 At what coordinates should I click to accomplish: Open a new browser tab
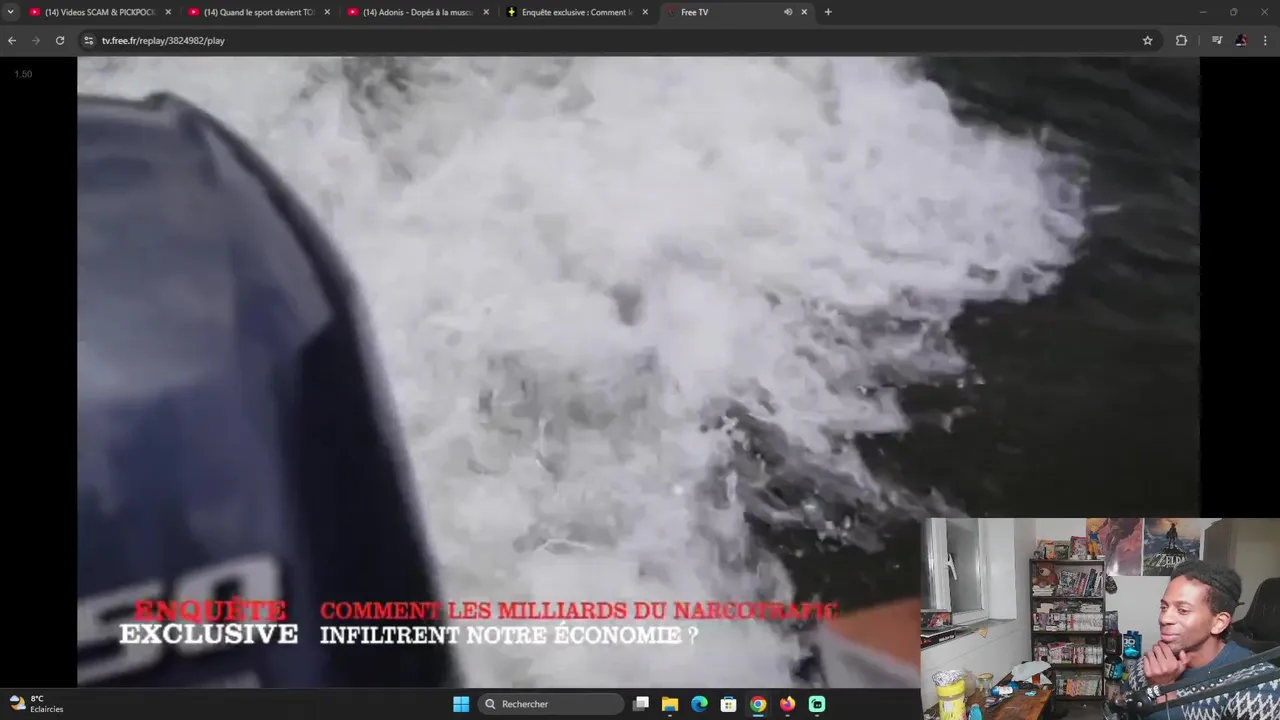click(x=828, y=12)
